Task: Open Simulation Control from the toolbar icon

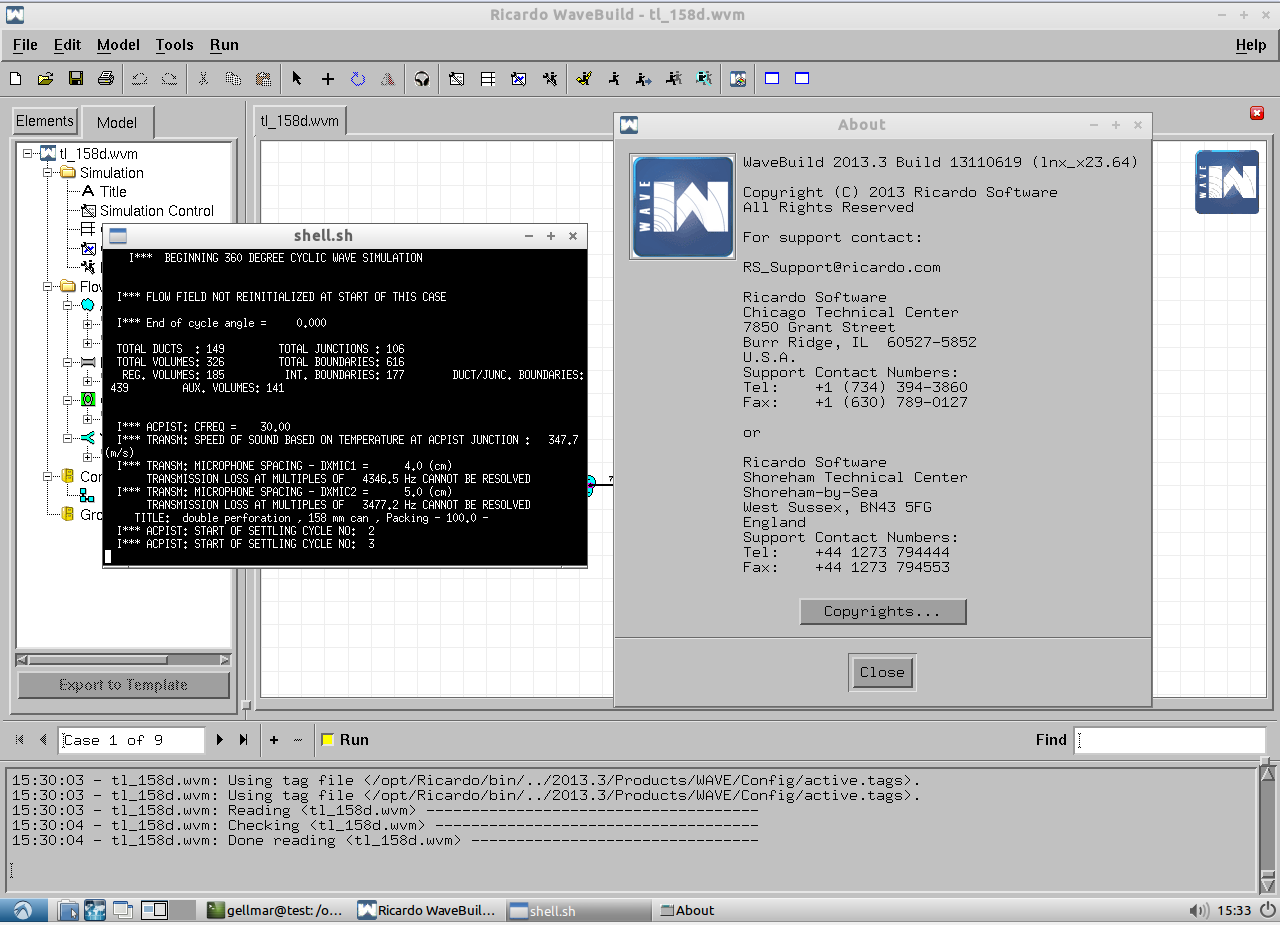Action: (x=457, y=78)
